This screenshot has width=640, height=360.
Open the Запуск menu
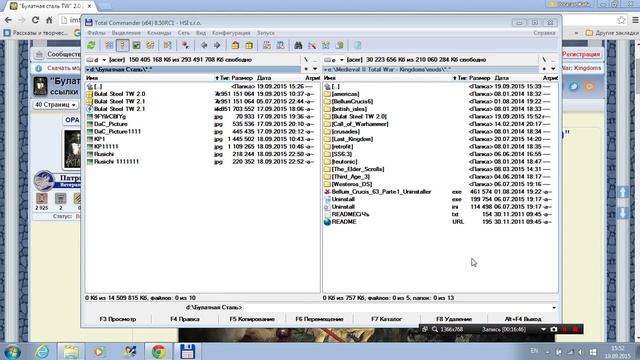(266, 33)
